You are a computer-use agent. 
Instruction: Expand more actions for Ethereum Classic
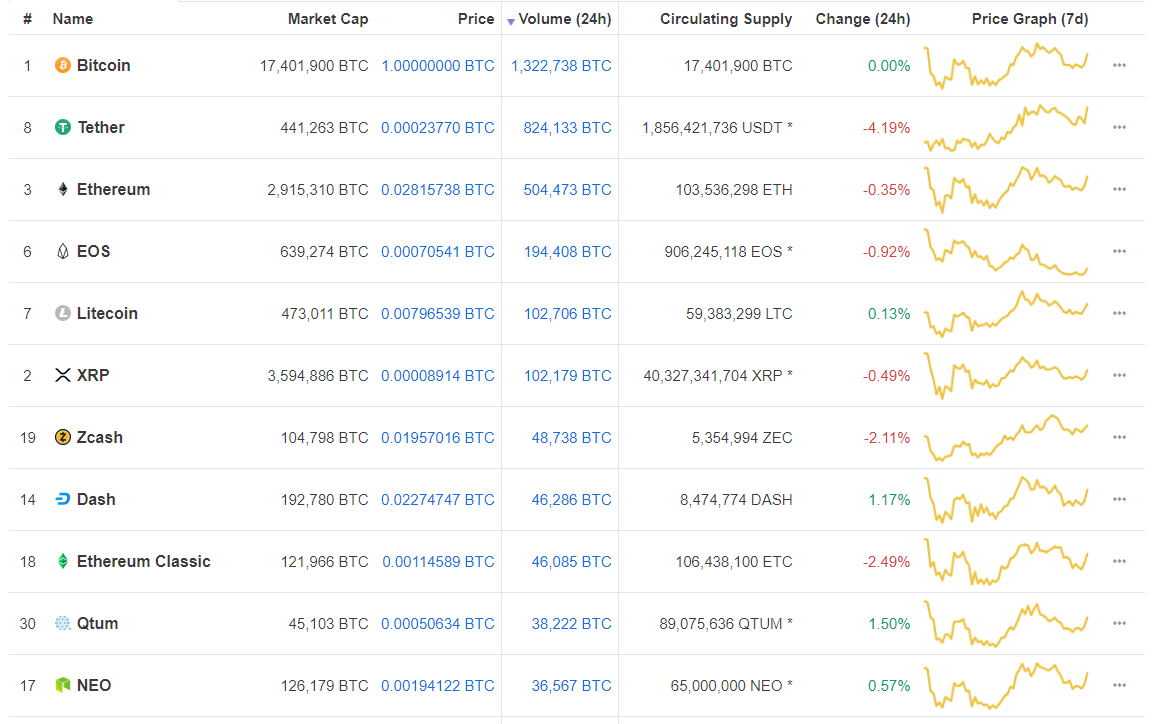[x=1119, y=562]
